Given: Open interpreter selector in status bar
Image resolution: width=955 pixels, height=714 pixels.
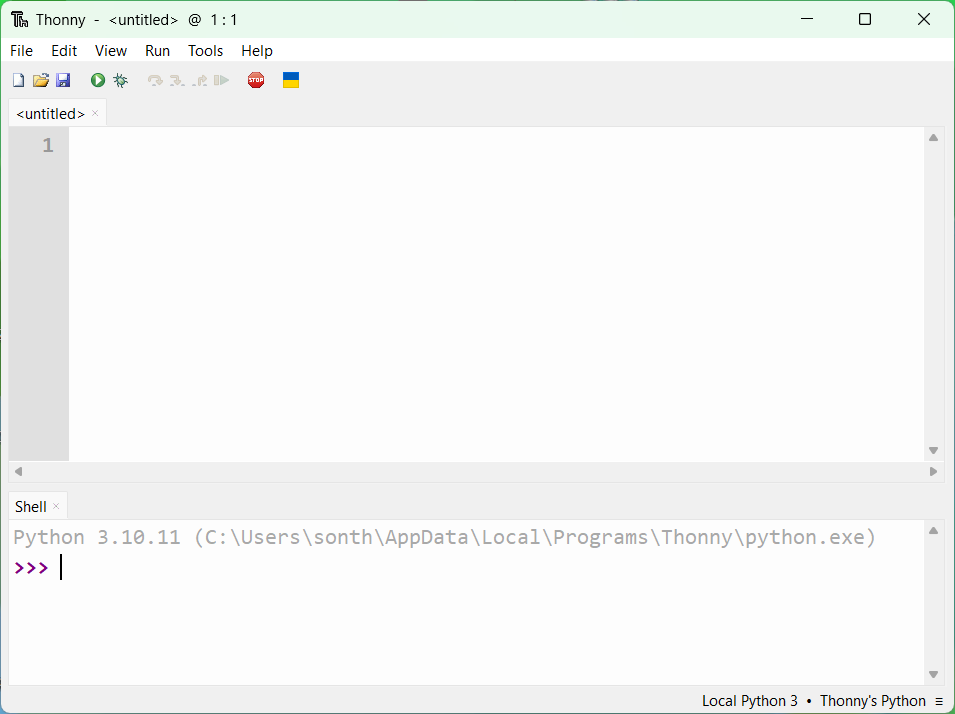Looking at the screenshot, I should coord(822,701).
